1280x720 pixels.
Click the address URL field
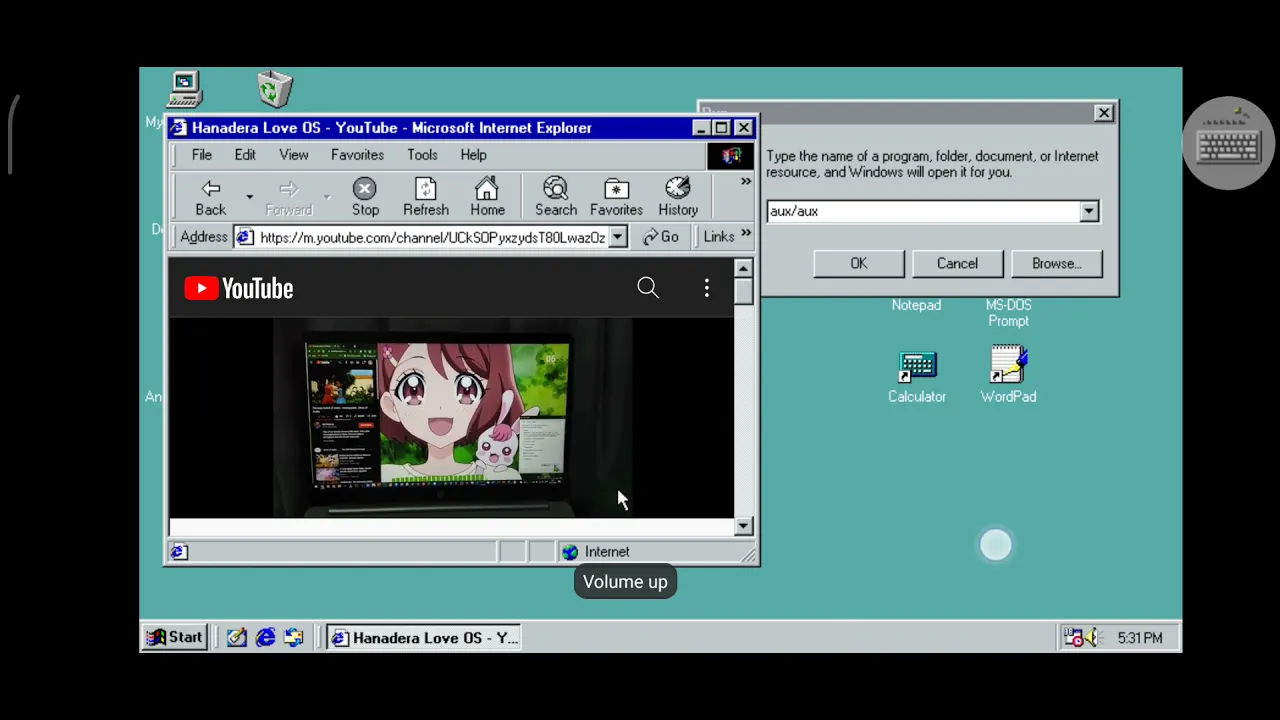pyautogui.click(x=432, y=237)
